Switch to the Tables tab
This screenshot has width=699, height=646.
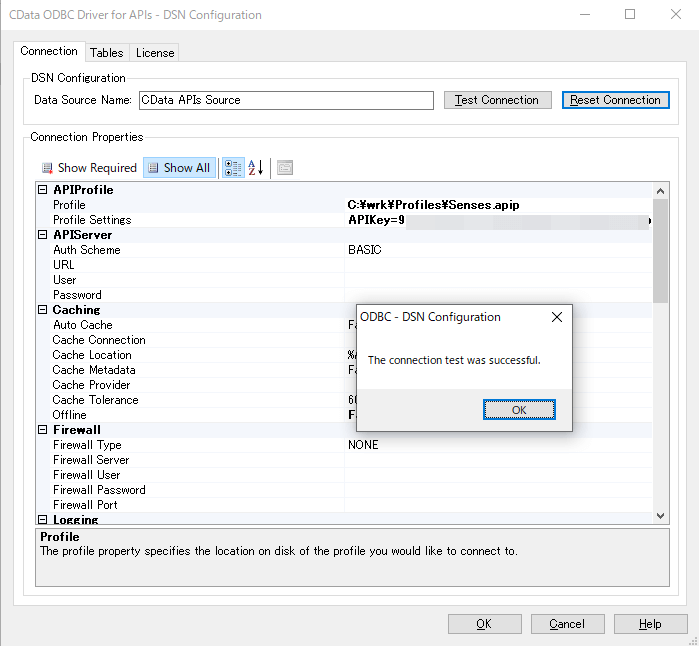[107, 53]
